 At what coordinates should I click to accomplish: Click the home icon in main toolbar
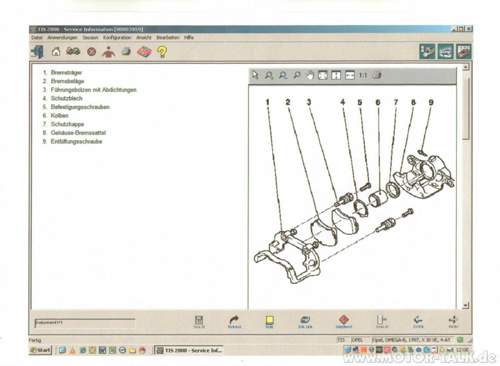tap(56, 52)
